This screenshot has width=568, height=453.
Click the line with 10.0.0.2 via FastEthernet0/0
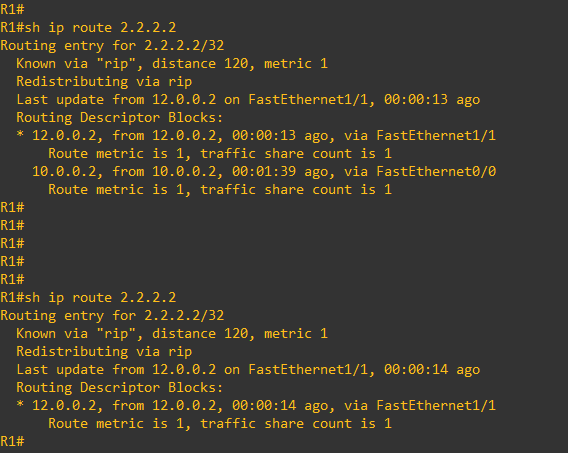pyautogui.click(x=264, y=172)
